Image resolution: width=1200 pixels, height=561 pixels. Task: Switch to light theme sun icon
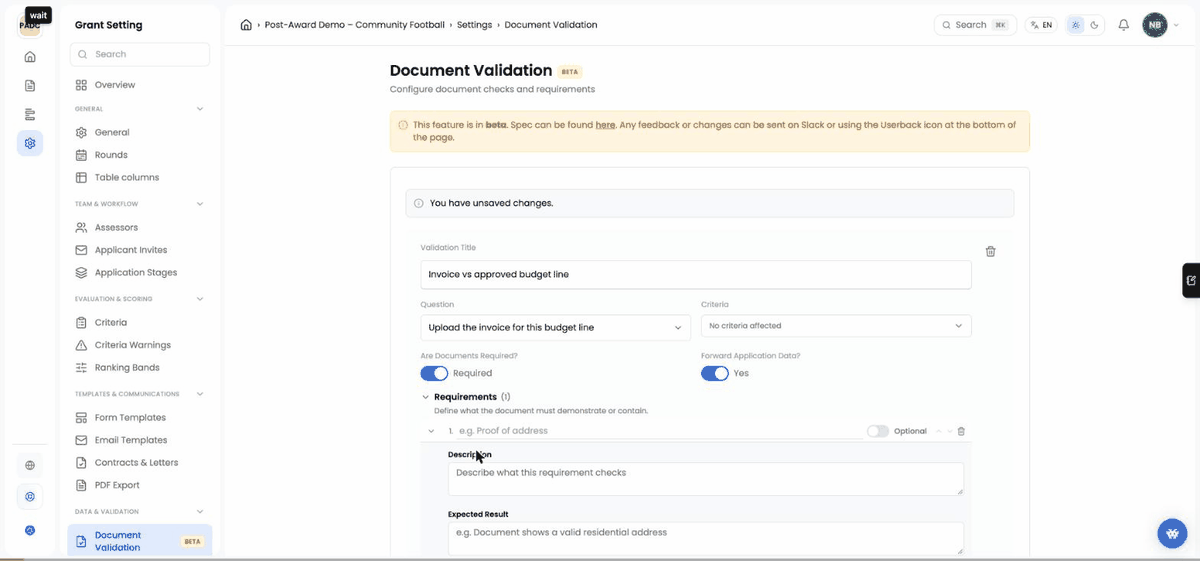click(x=1075, y=25)
